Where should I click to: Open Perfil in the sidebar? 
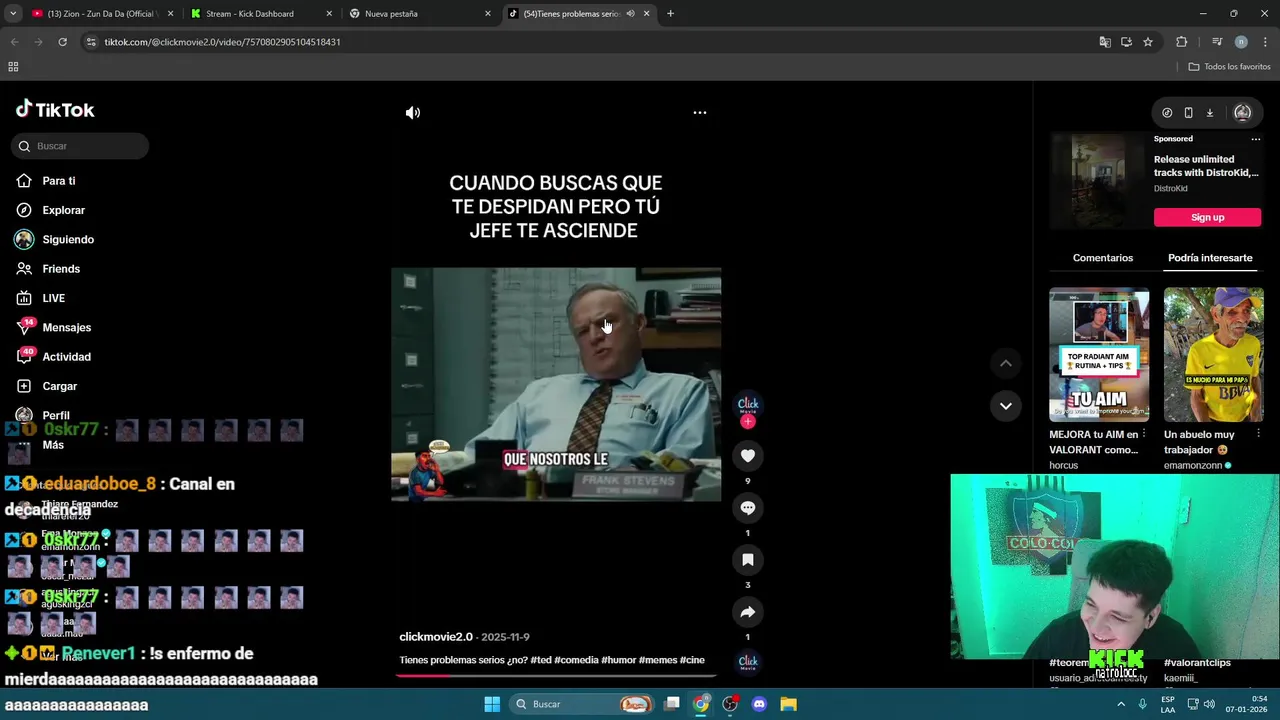[x=55, y=415]
